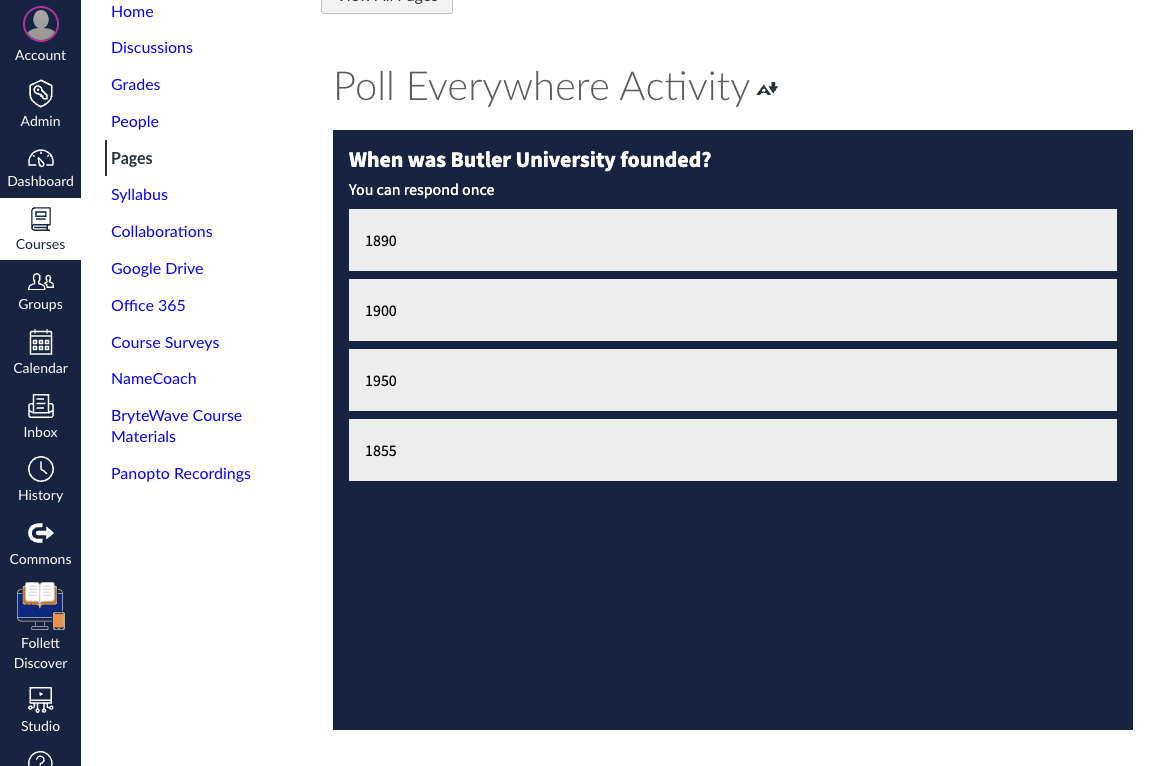Open the Inbox icon
The width and height of the screenshot is (1171, 766).
pos(40,406)
